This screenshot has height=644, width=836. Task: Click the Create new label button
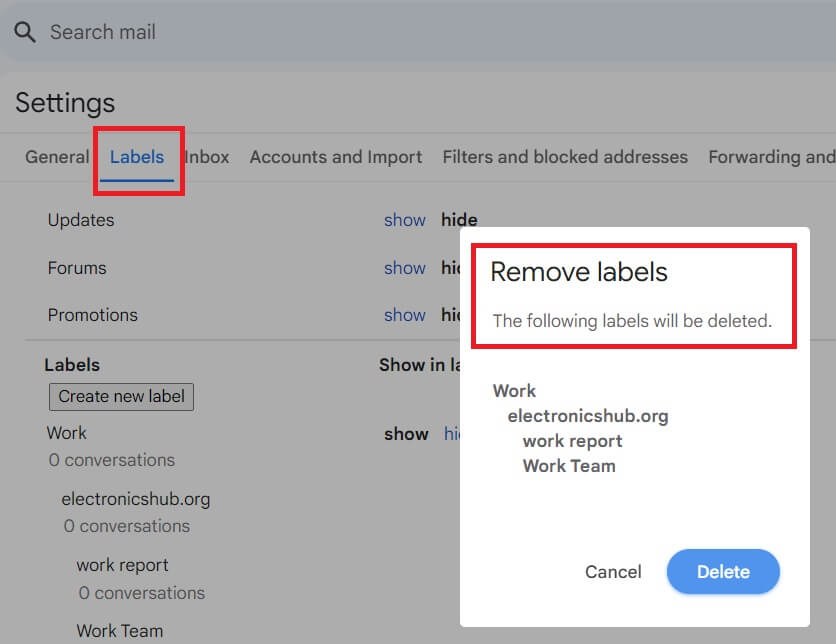(120, 397)
